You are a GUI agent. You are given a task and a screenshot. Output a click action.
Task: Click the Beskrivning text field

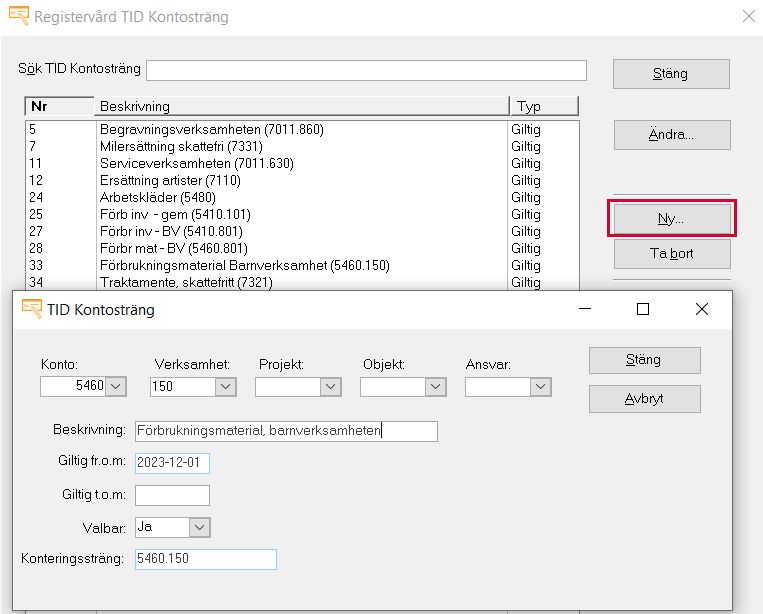(286, 431)
